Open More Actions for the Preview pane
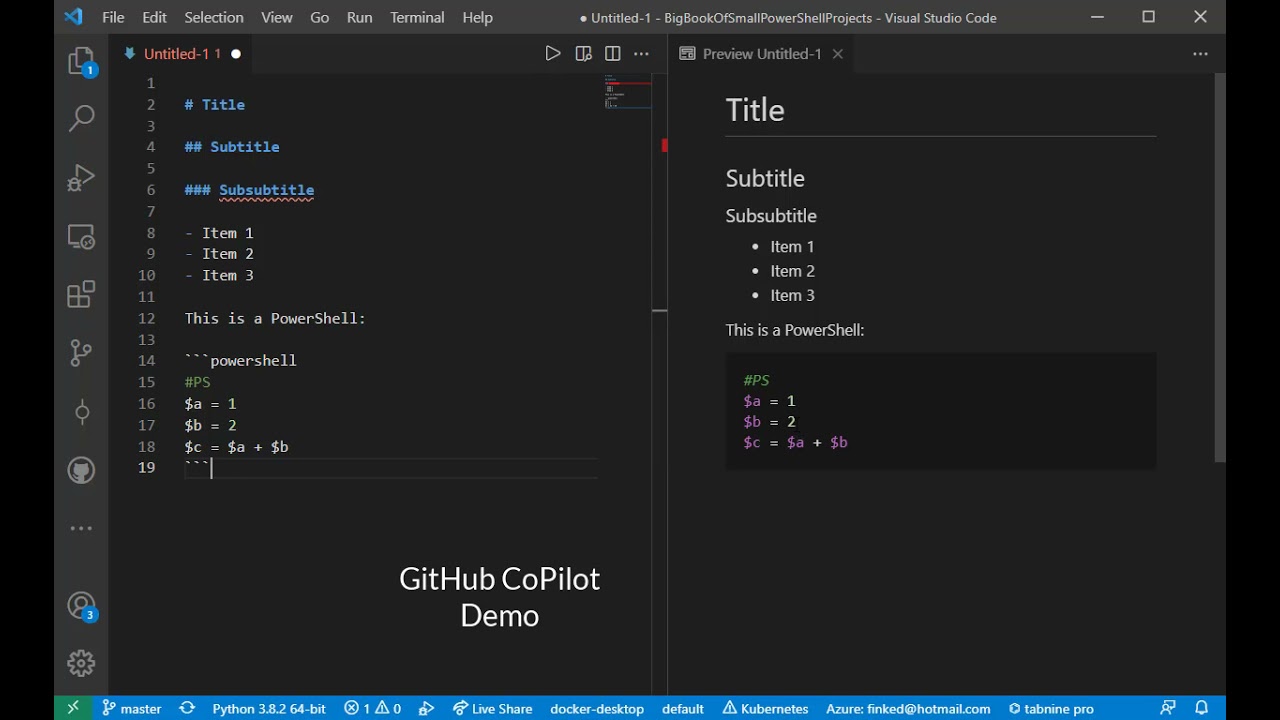 coord(1200,54)
